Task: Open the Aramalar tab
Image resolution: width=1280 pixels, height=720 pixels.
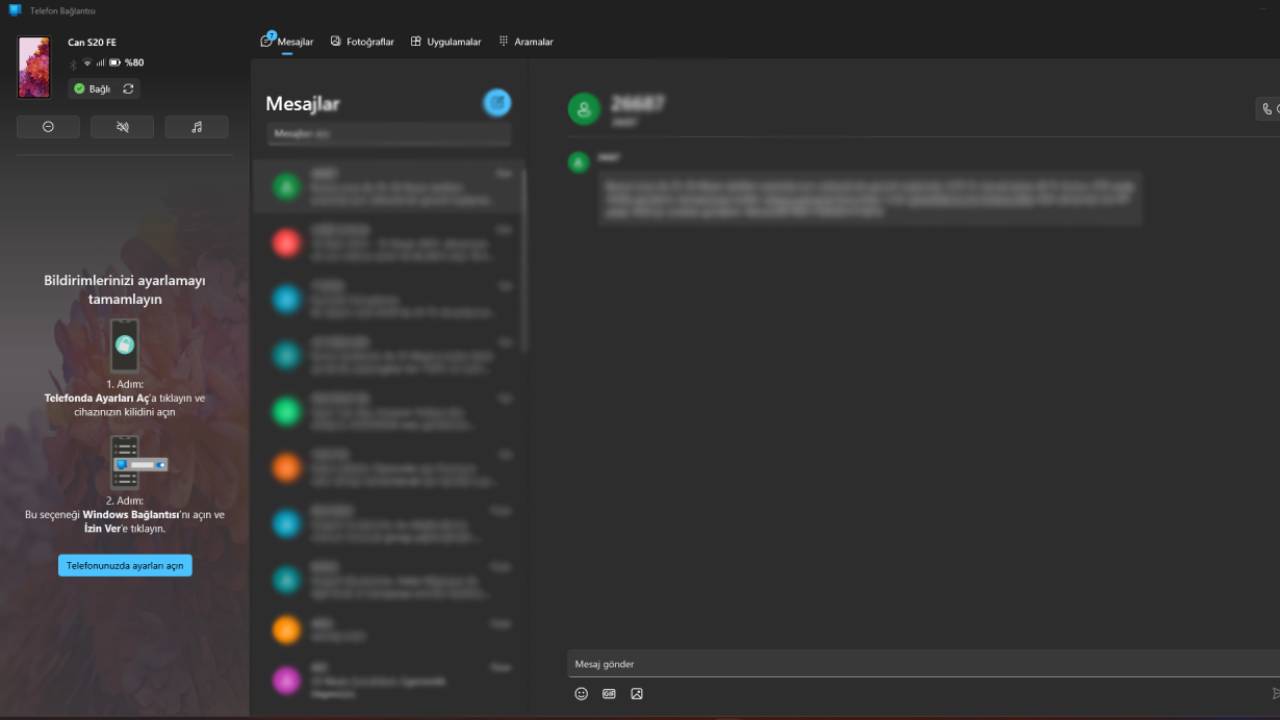Action: click(526, 42)
